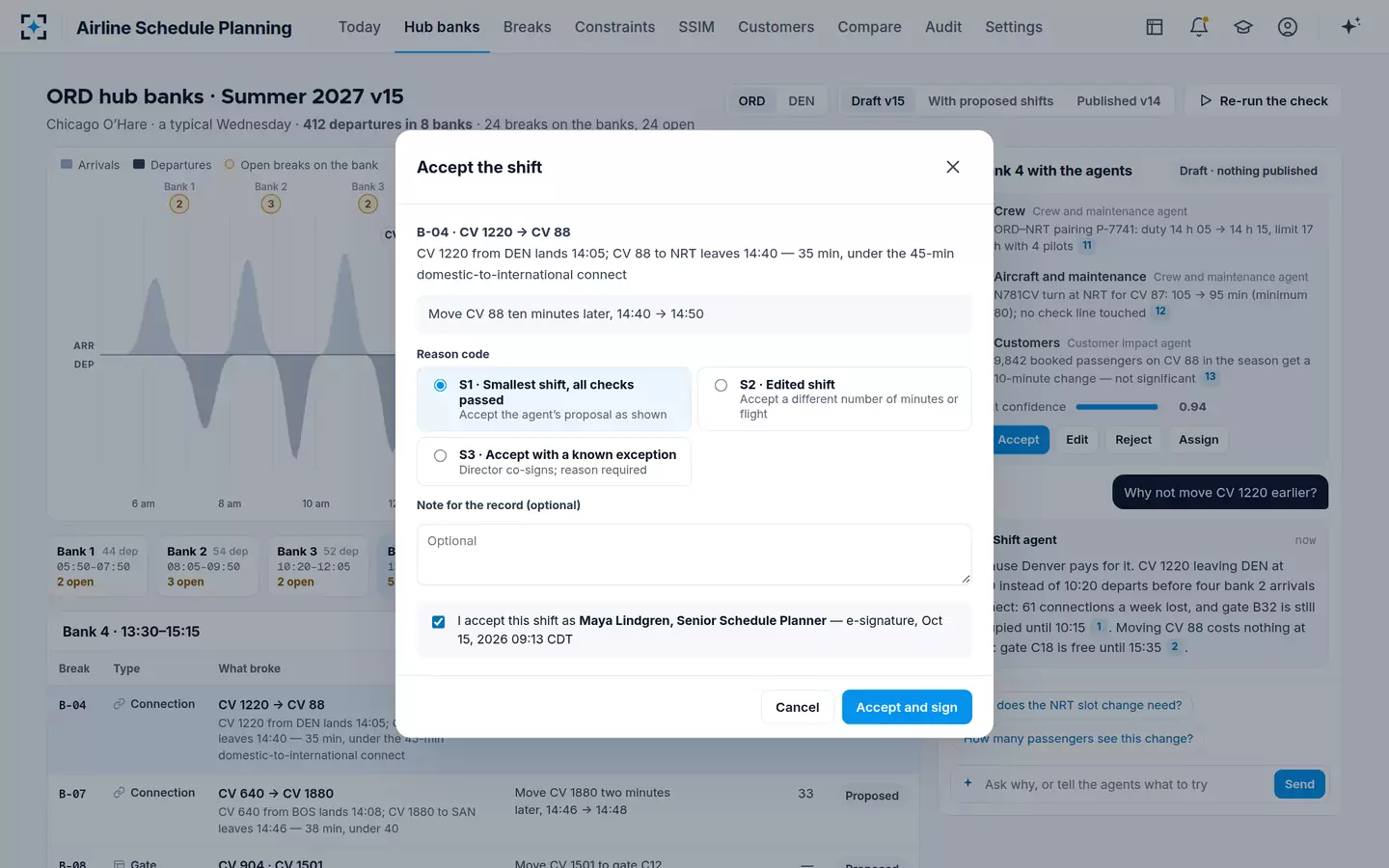Open the Compare tab
This screenshot has height=868, width=1389.
(869, 27)
